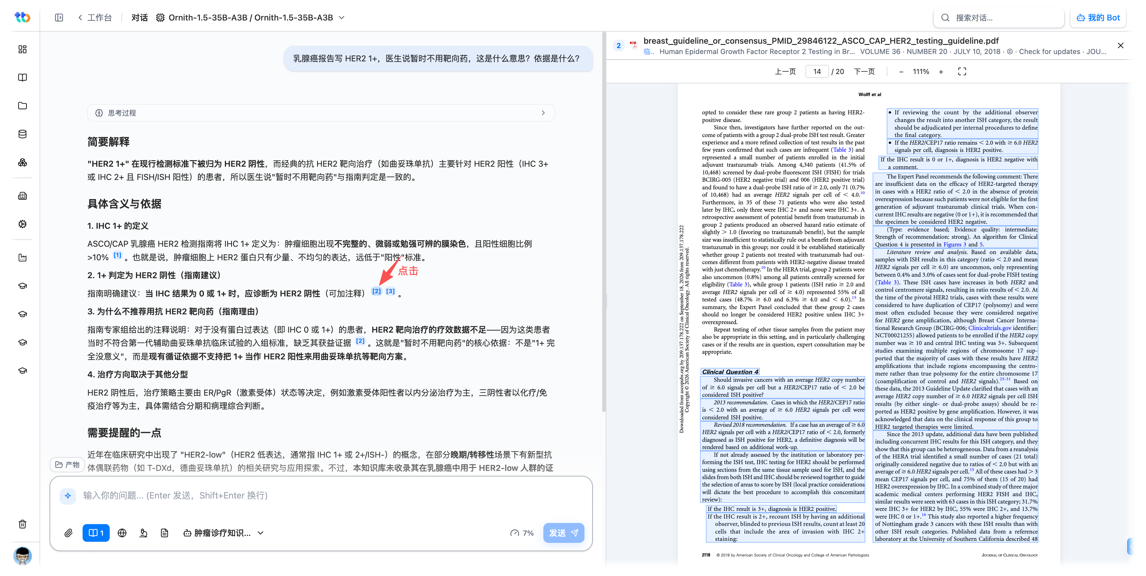Image resolution: width=1146 pixels, height=576 pixels.
Task: Expand the 思考过程 thinking section
Action: pos(321,113)
